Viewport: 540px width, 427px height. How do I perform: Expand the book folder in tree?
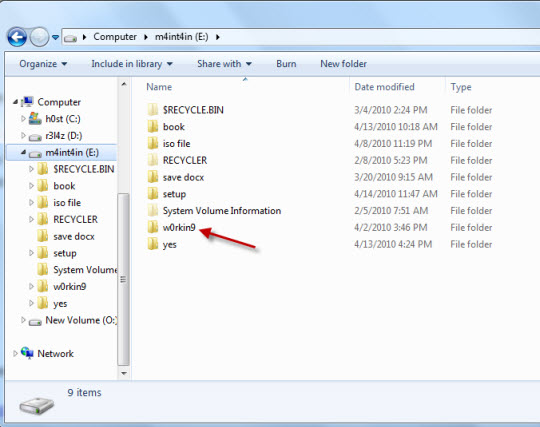[31, 186]
